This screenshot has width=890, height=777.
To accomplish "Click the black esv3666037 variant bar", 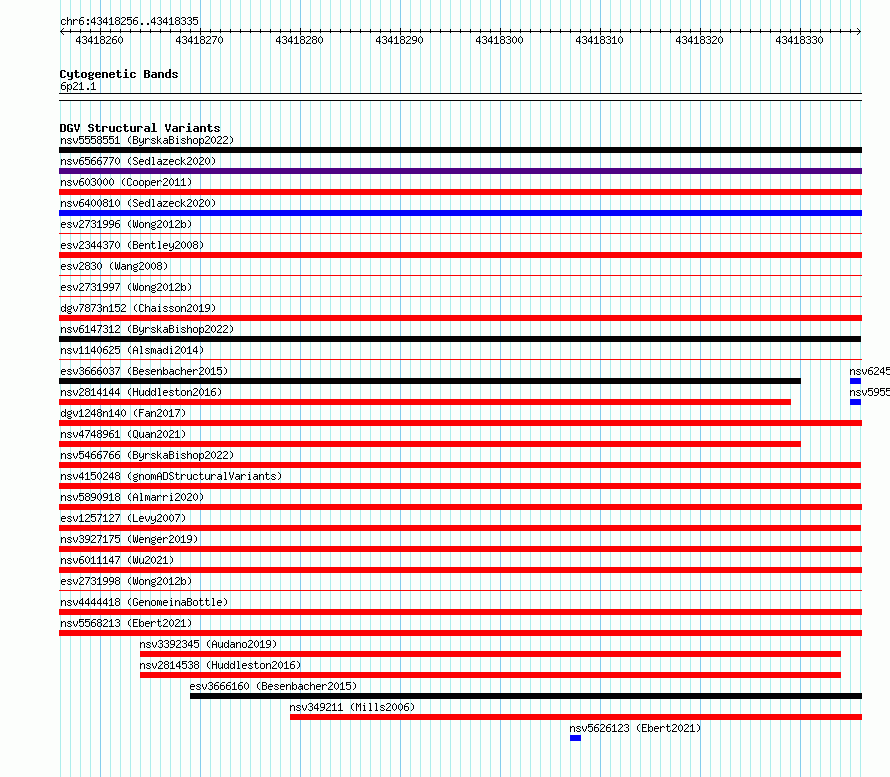I will tap(430, 381).
